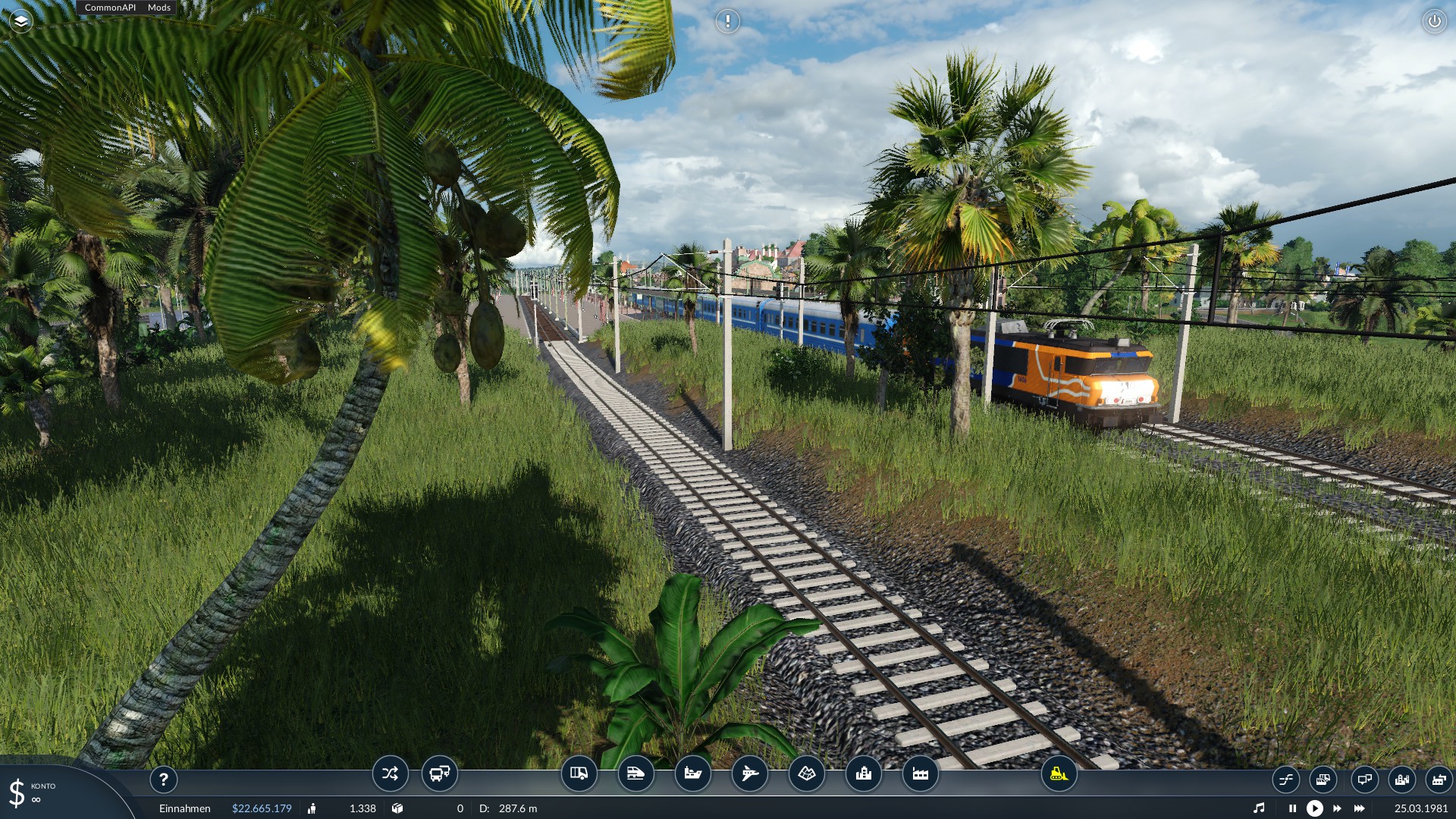Open the layers menu icon
The height and width of the screenshot is (819, 1456).
point(20,21)
